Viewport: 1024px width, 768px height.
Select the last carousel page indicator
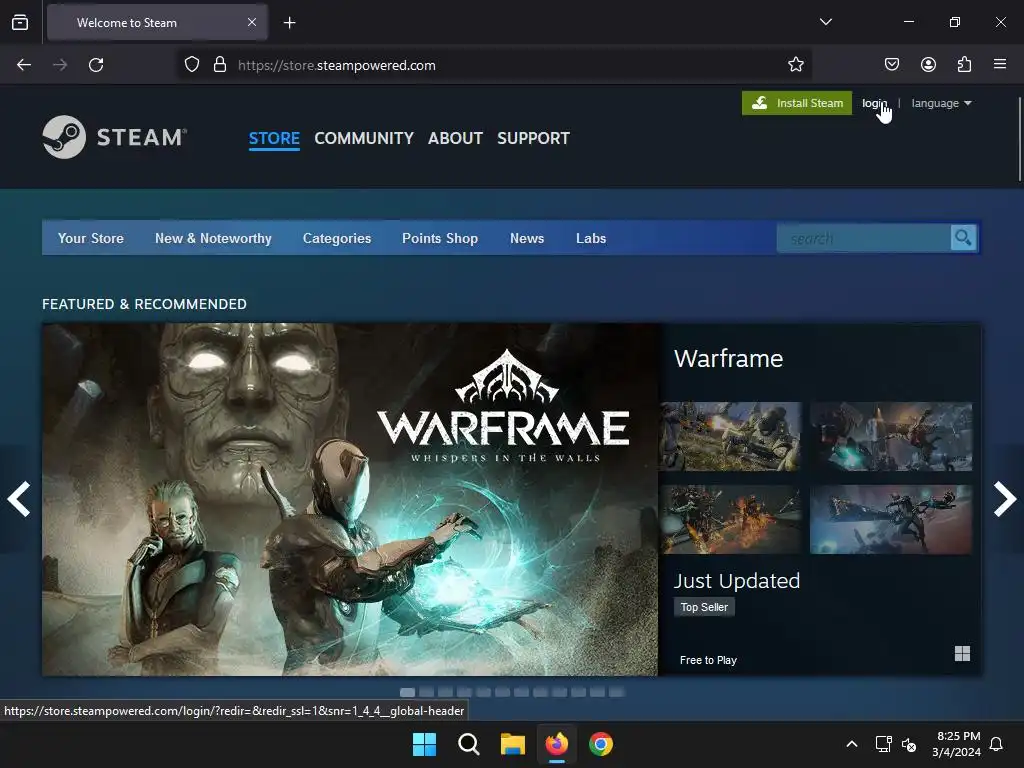click(616, 692)
